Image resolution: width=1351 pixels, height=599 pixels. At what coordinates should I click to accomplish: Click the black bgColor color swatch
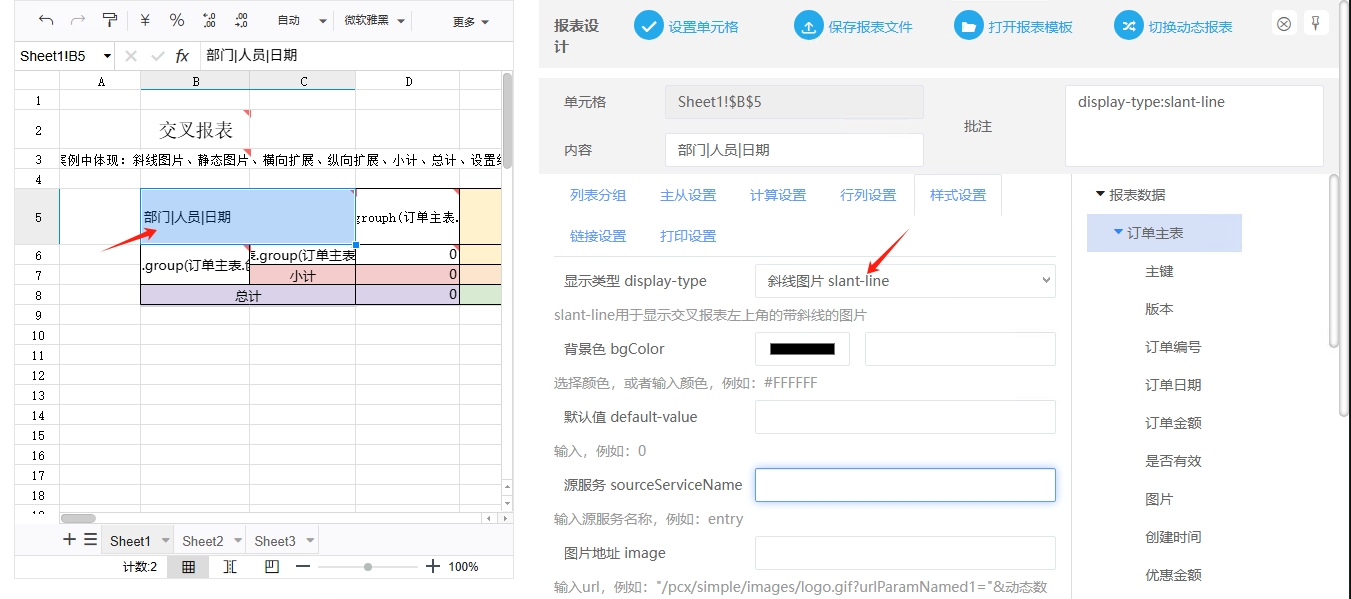coord(801,349)
